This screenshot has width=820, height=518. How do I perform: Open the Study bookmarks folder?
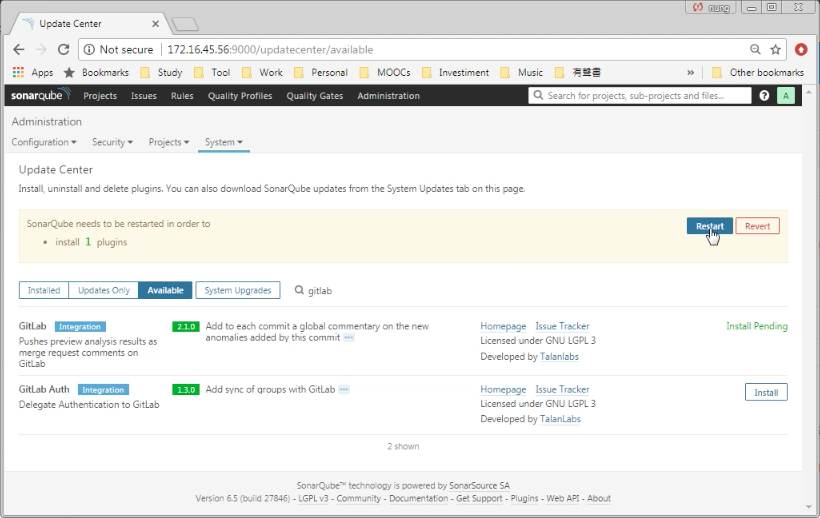tap(162, 73)
